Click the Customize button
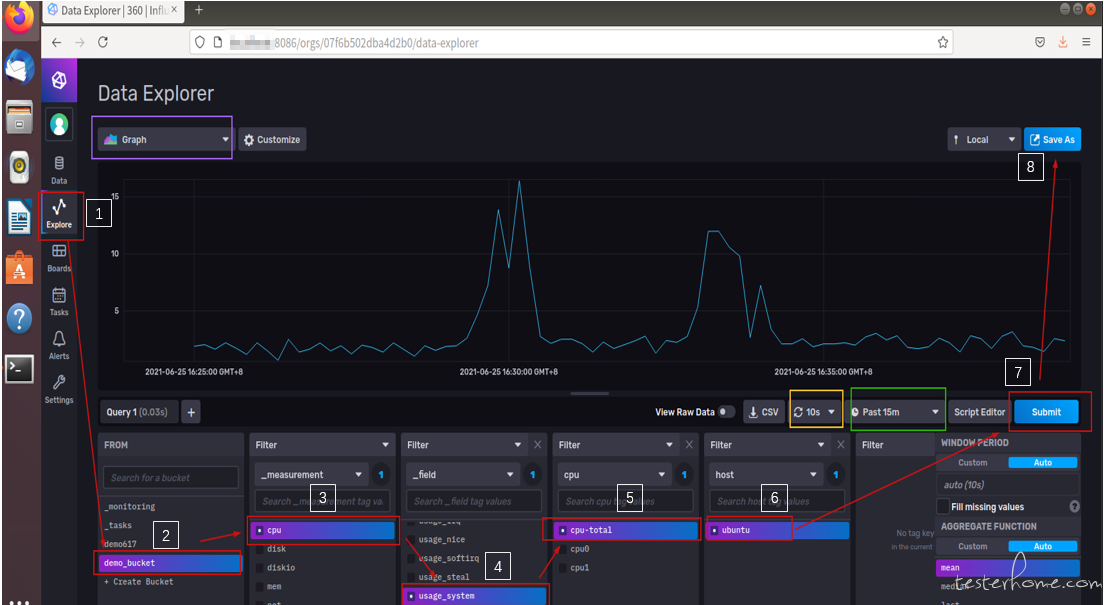This screenshot has width=1104, height=605. (272, 139)
